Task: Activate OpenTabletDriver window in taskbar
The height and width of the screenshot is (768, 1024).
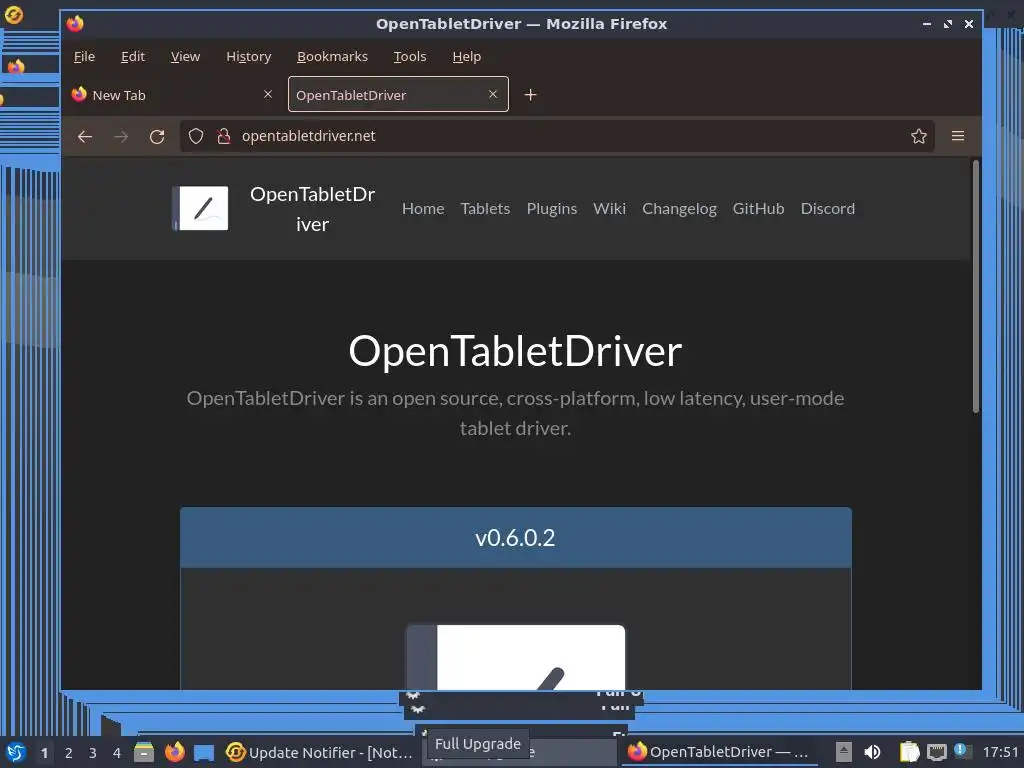Action: 721,752
